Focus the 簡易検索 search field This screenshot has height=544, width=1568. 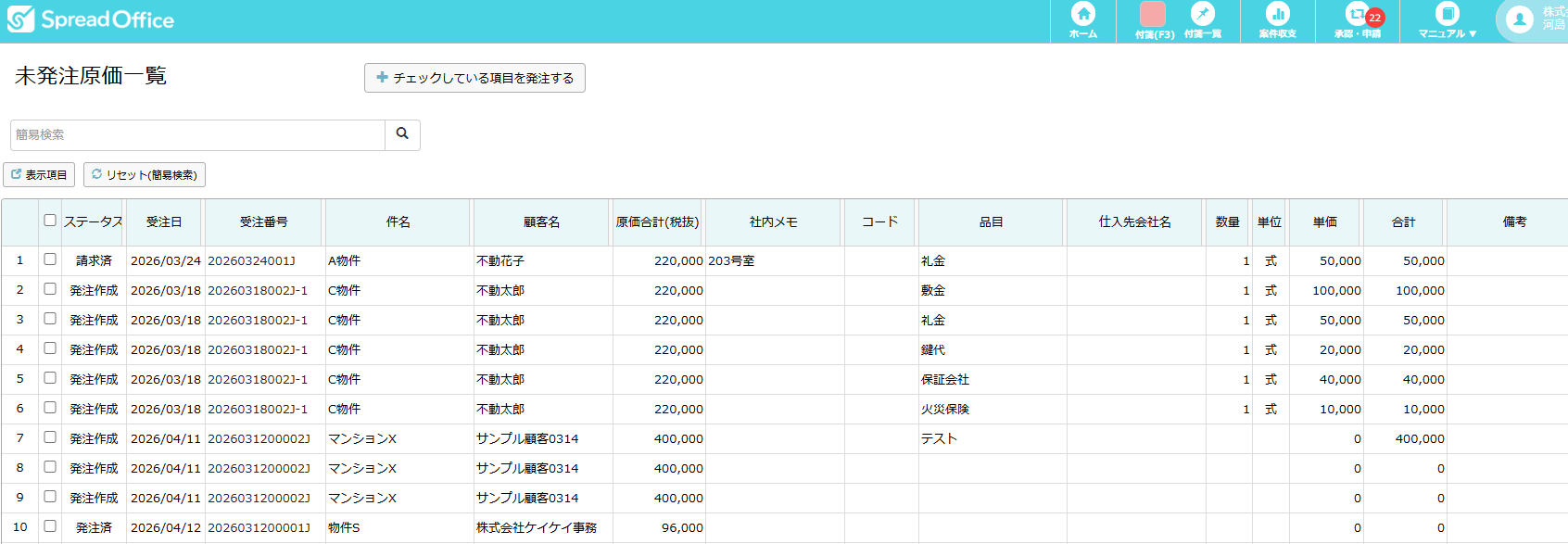(x=197, y=134)
